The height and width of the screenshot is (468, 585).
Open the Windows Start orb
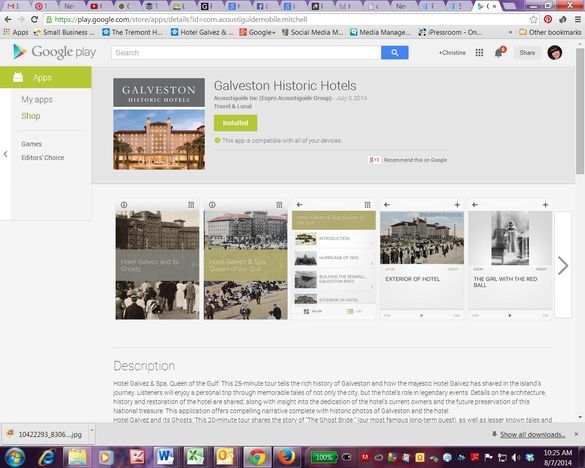pyautogui.click(x=14, y=457)
